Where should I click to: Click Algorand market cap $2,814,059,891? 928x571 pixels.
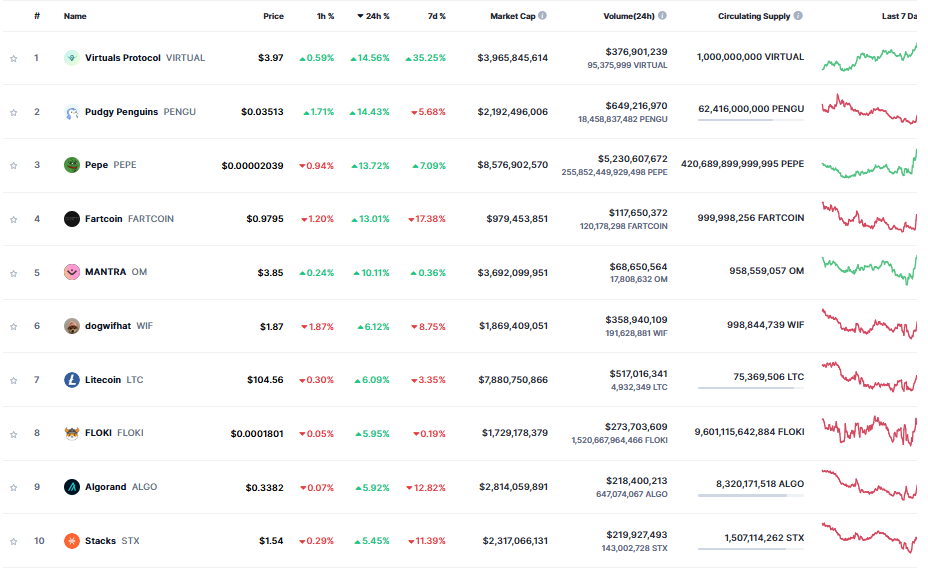[x=514, y=487]
